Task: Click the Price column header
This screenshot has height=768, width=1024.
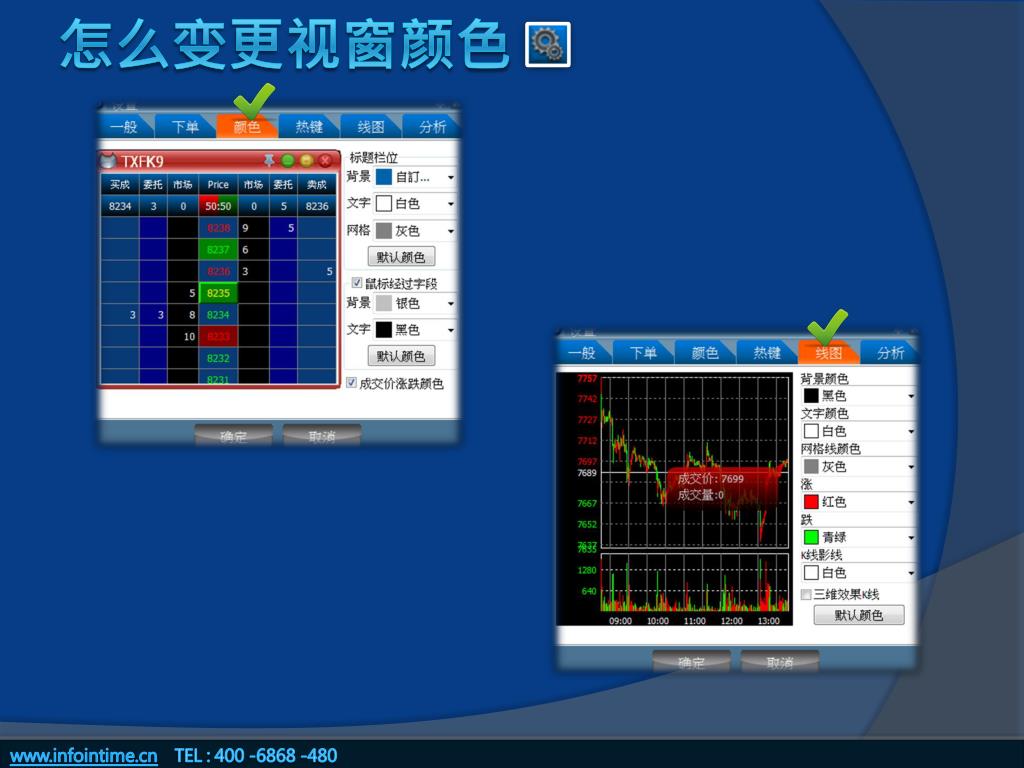Action: click(218, 185)
